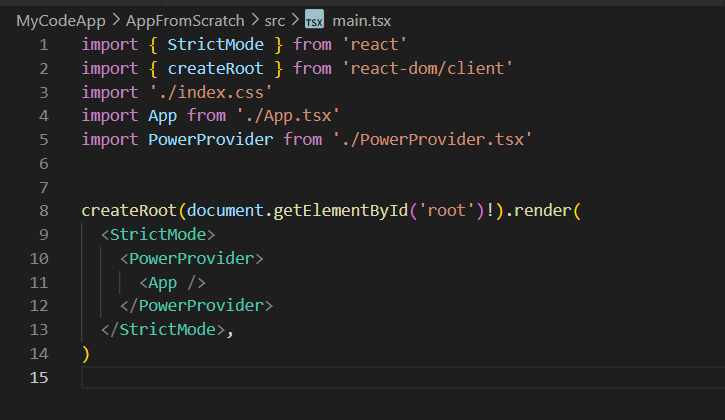This screenshot has height=420, width=725.
Task: Click the closing </PowerProvider> tag
Action: coord(196,306)
